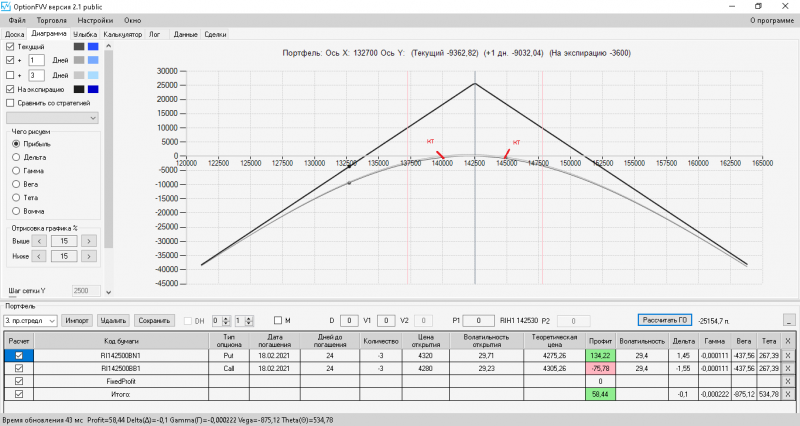Increase Выше chart cutoff percent
The height and width of the screenshot is (426, 800).
89,241
